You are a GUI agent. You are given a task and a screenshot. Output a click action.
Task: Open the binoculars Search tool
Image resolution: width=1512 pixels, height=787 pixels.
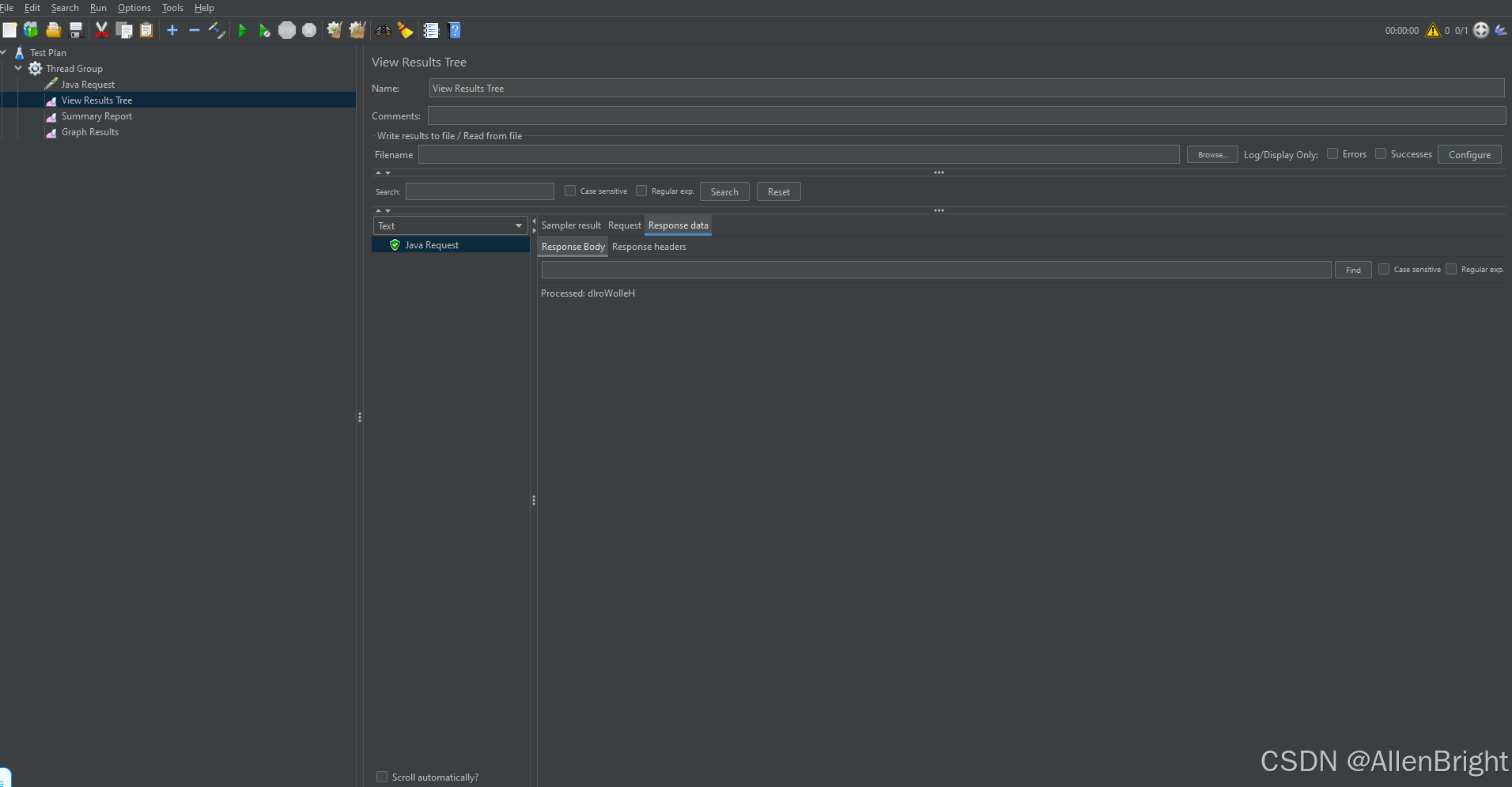coord(384,31)
